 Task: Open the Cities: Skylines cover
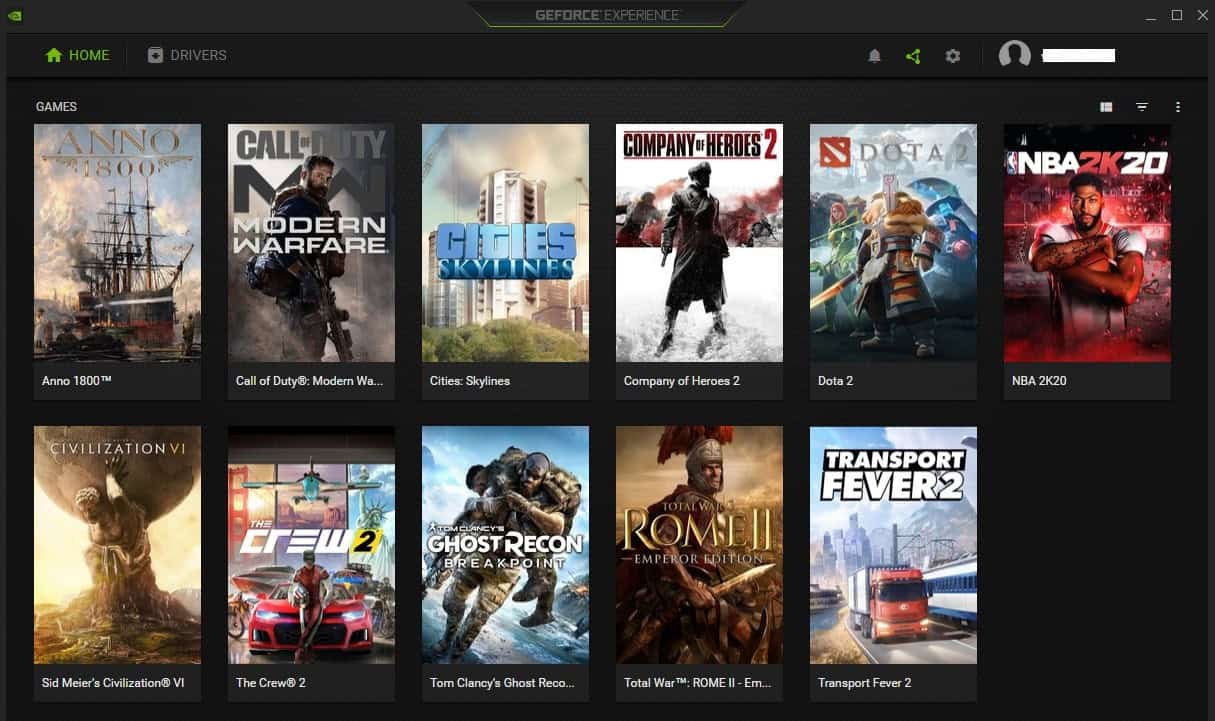tap(505, 243)
